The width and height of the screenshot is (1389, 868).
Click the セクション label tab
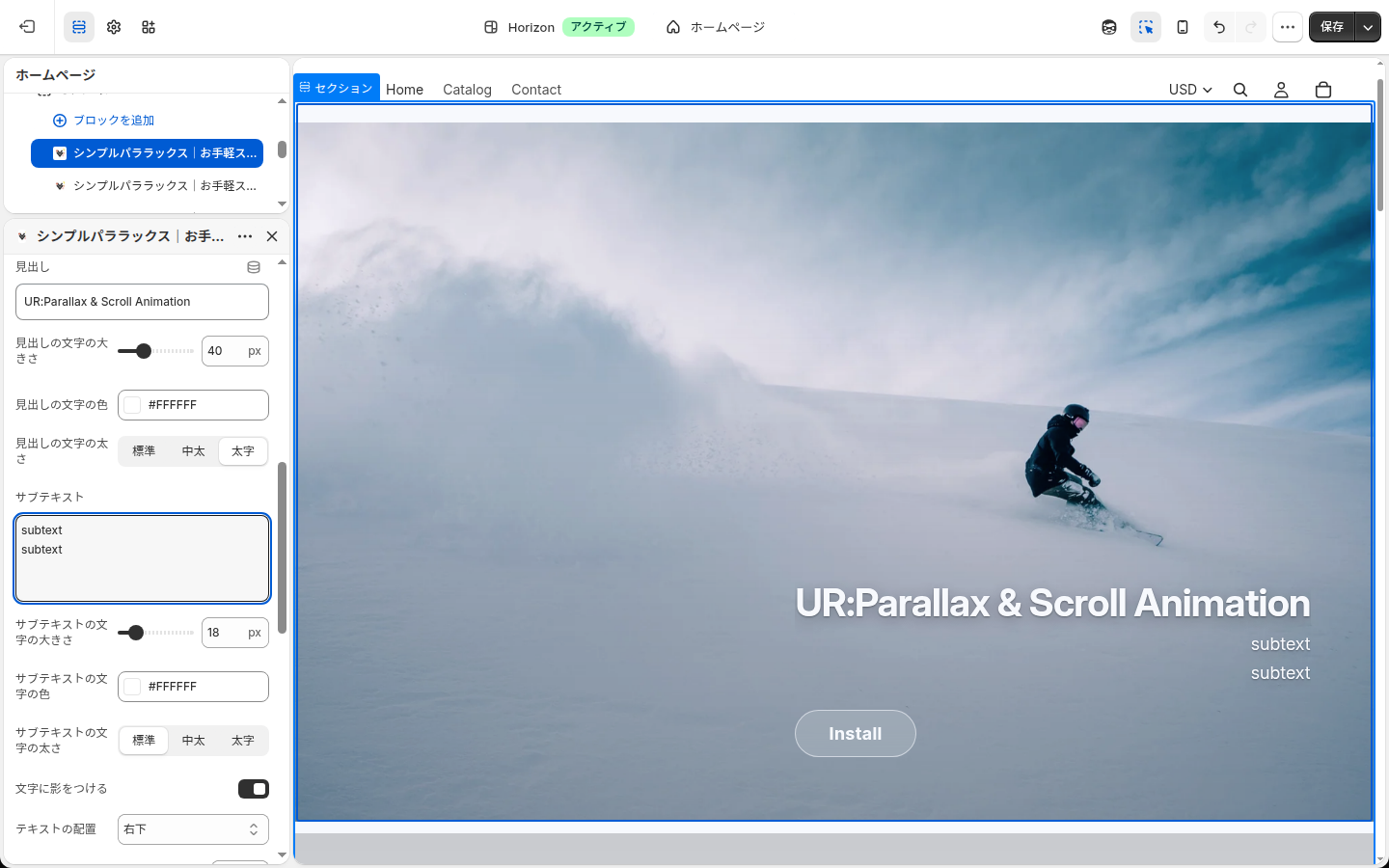click(x=337, y=87)
